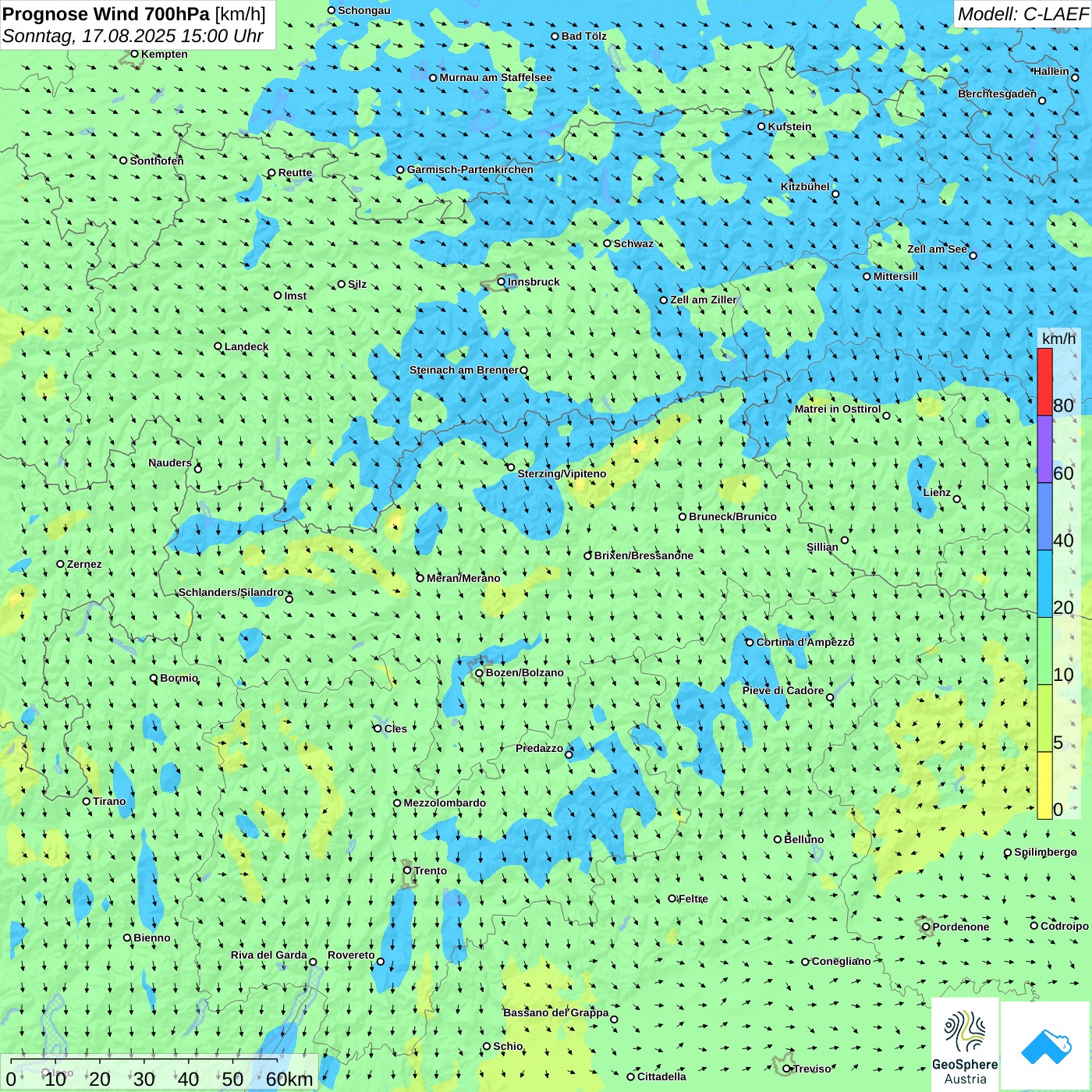The image size is (1092, 1092).
Task: Click the Pordenone city label
Action: [961, 927]
